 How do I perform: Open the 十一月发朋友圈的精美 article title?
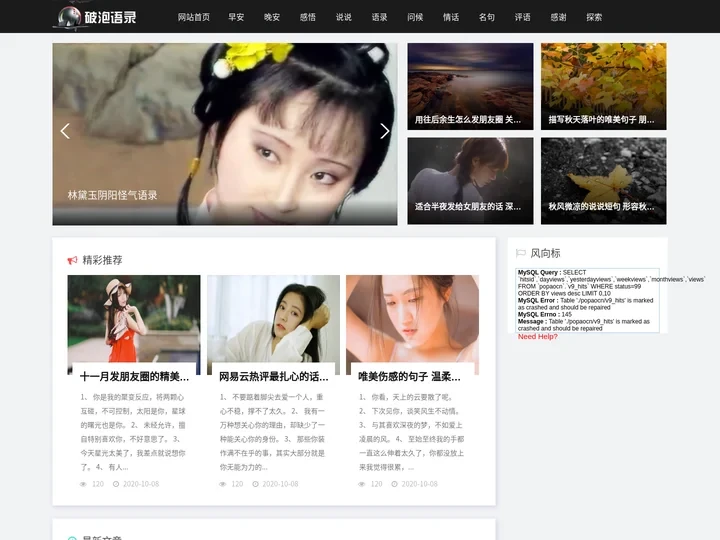coord(135,377)
